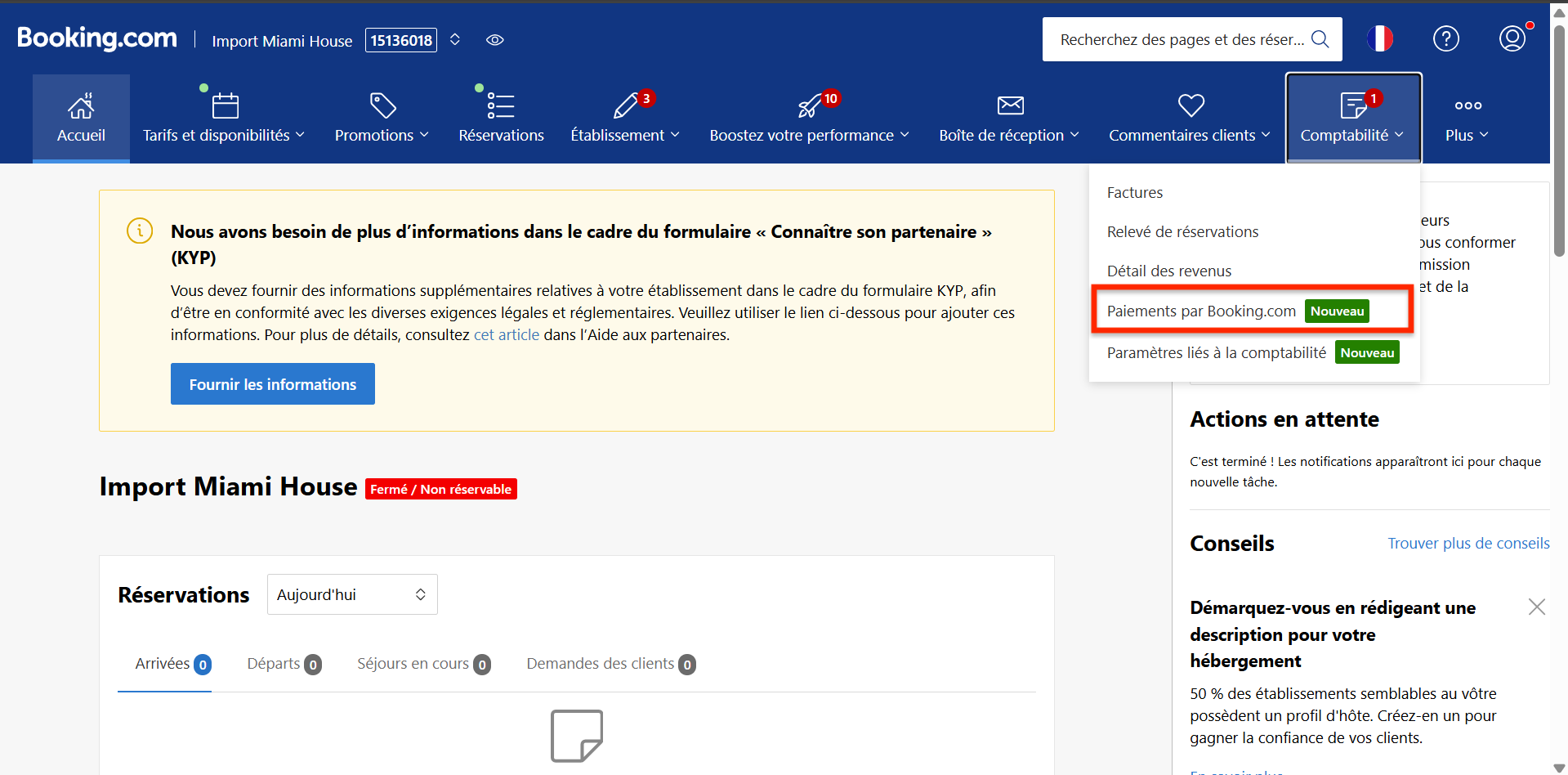This screenshot has width=1568, height=775.
Task: Click the Accueil home icon
Action: pyautogui.click(x=81, y=106)
